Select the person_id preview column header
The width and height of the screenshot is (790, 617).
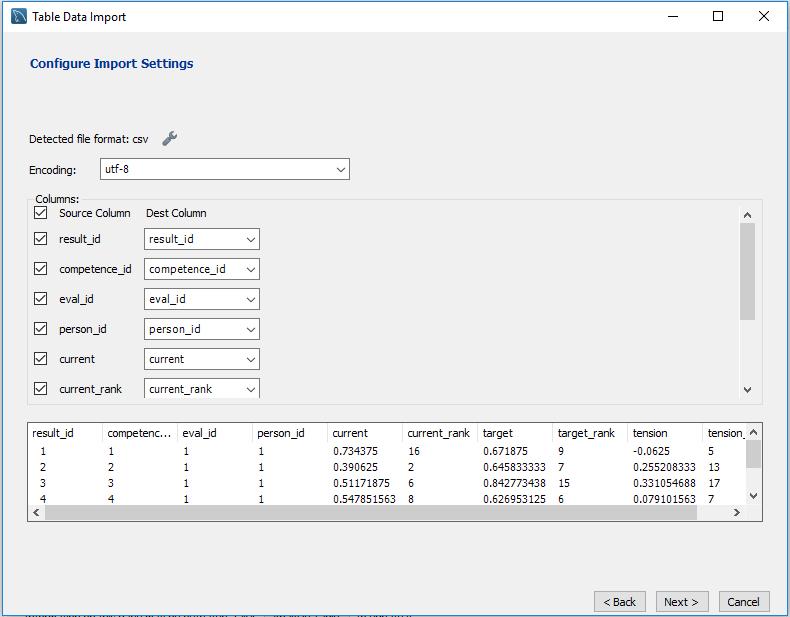tap(290, 433)
